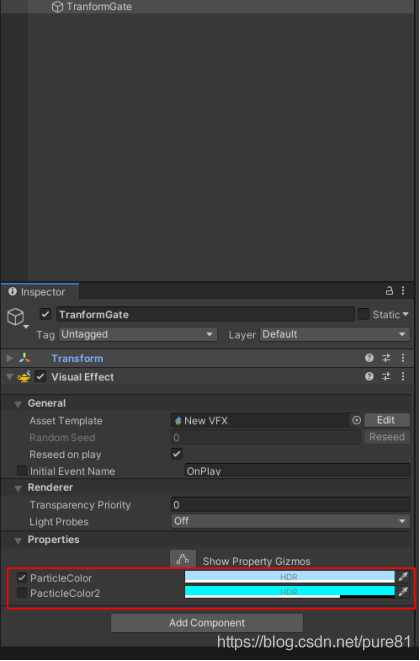This screenshot has height=661, width=420.
Task: Open the Visual Effect component three-dot menu
Action: point(403,376)
